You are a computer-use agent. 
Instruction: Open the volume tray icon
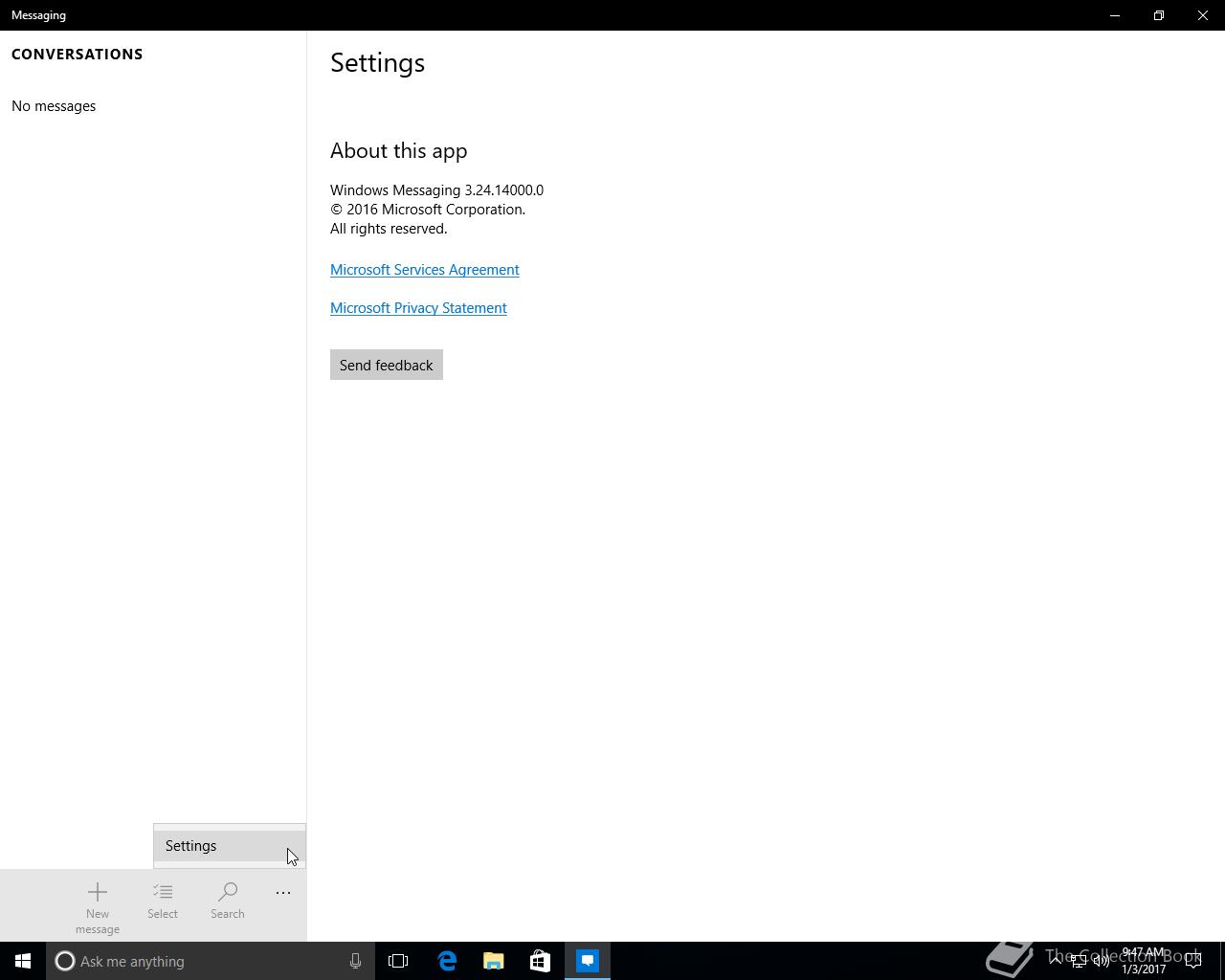[x=1102, y=962]
